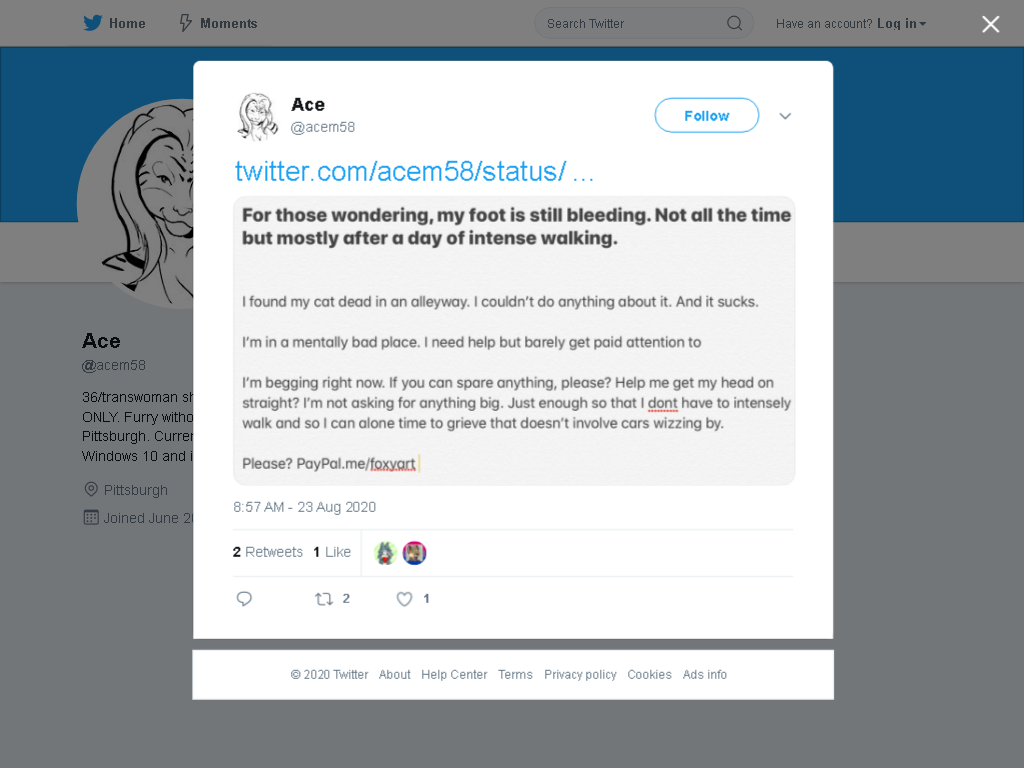
Task: Open Ace's avatar in the tweet header
Action: (257, 116)
